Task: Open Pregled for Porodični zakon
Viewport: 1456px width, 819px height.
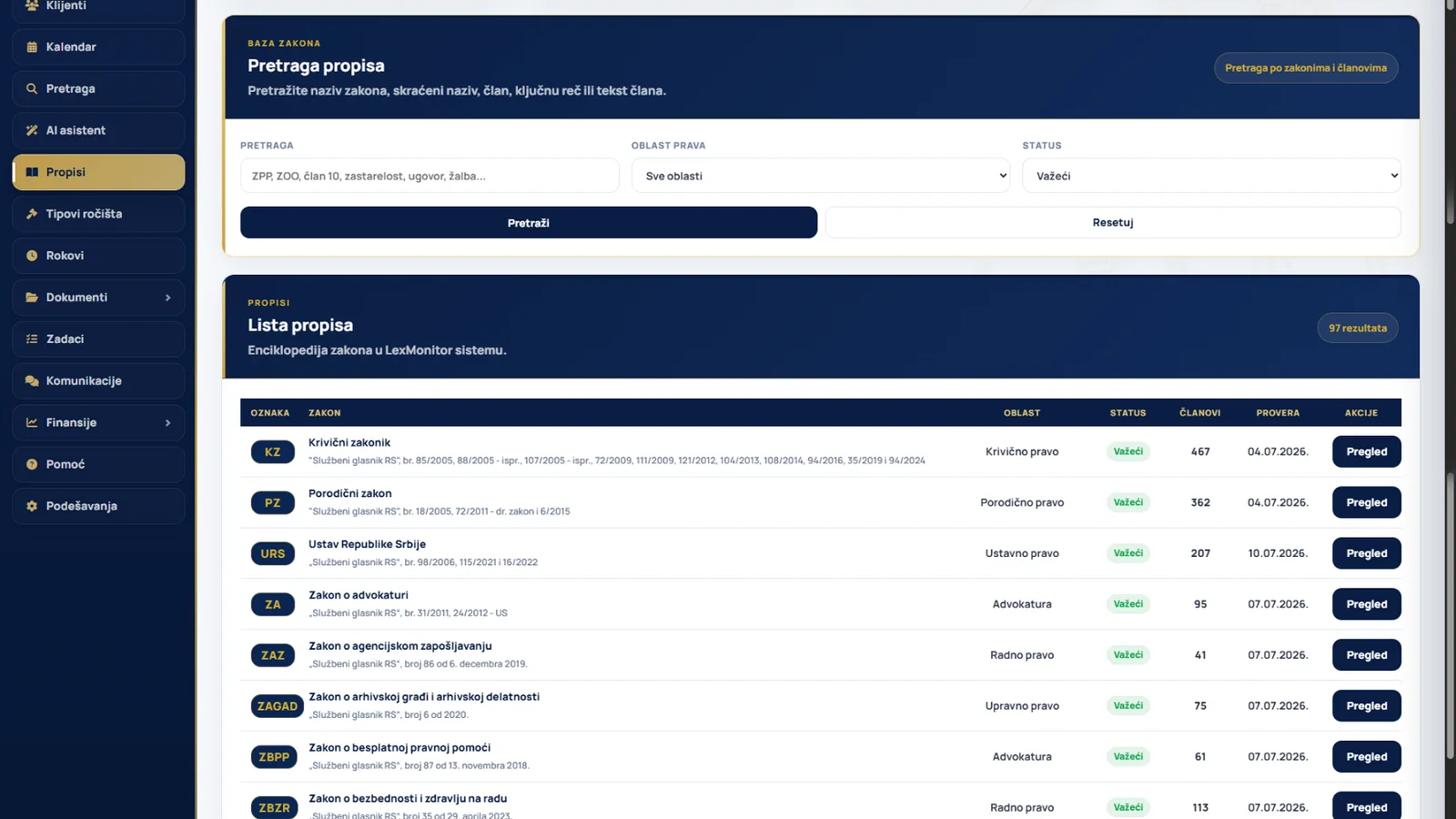Action: pyautogui.click(x=1367, y=503)
